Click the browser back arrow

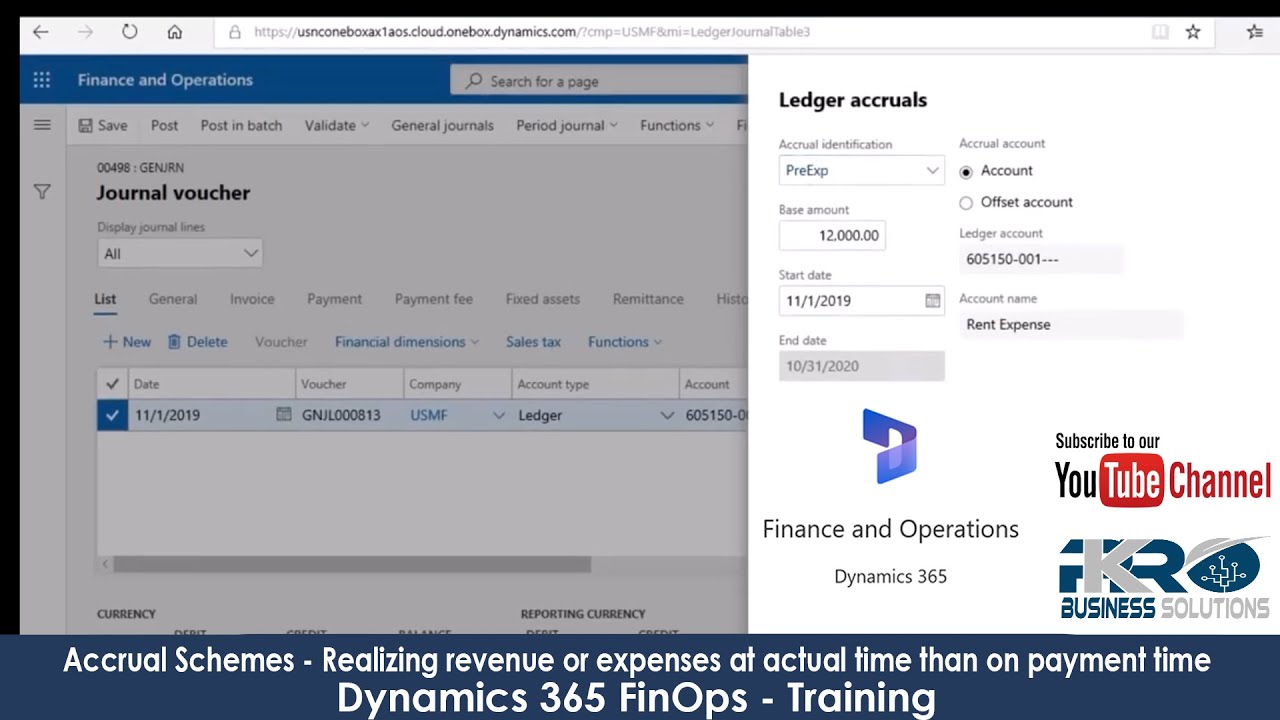coord(41,32)
